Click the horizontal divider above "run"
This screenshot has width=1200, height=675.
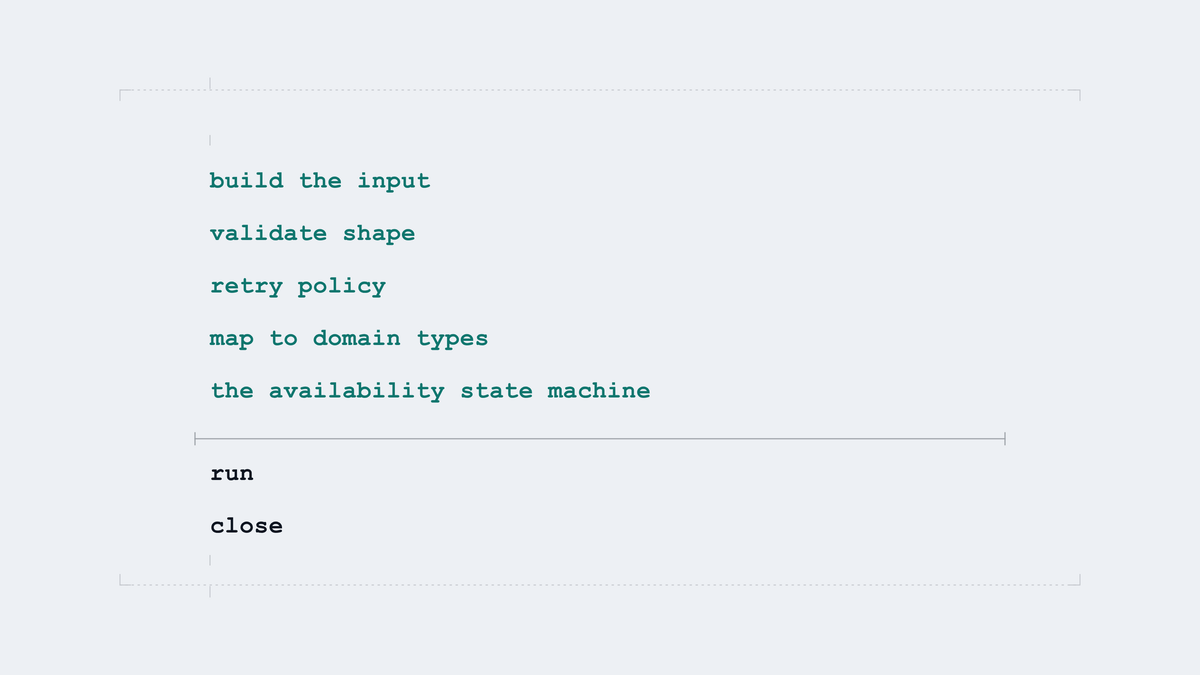coord(600,439)
